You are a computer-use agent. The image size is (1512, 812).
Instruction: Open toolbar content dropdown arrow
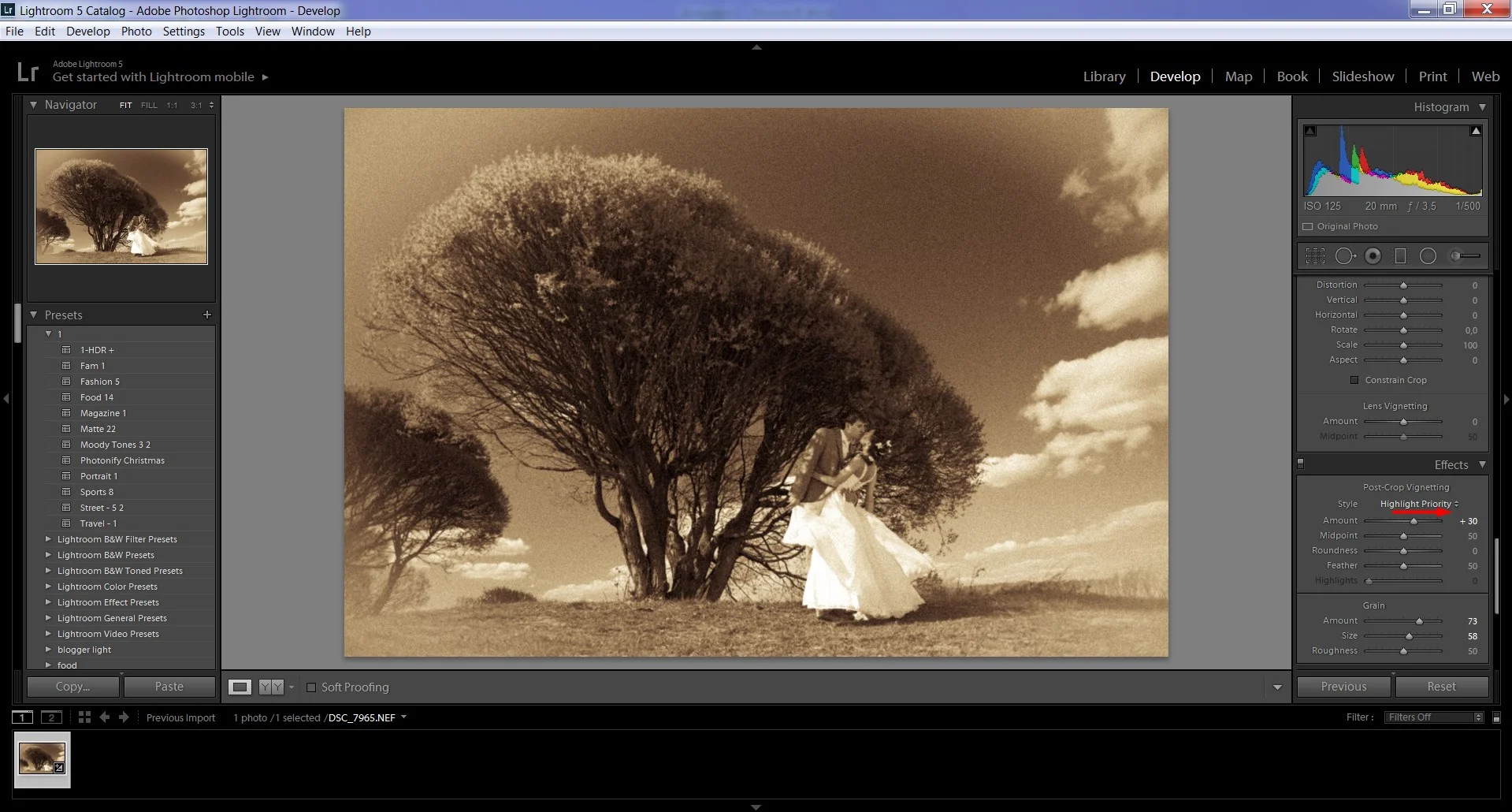point(1277,687)
